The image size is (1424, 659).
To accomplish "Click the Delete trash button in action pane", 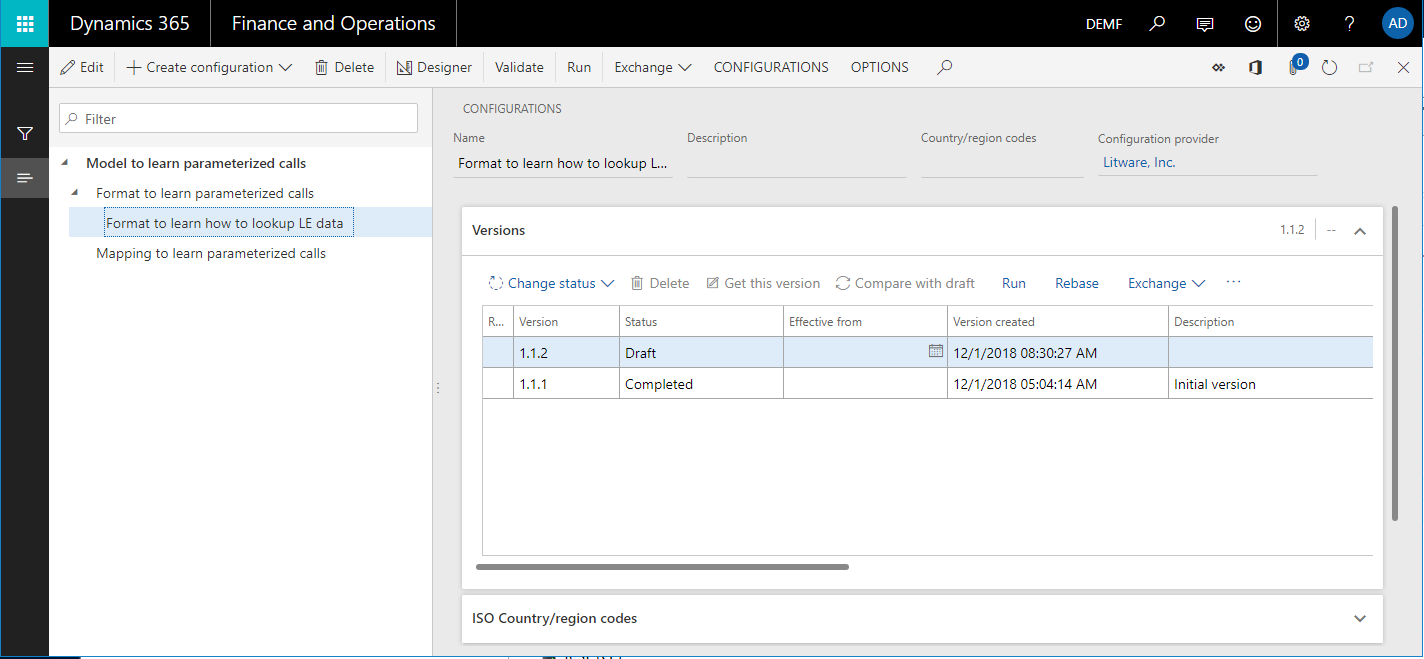I will coord(344,67).
